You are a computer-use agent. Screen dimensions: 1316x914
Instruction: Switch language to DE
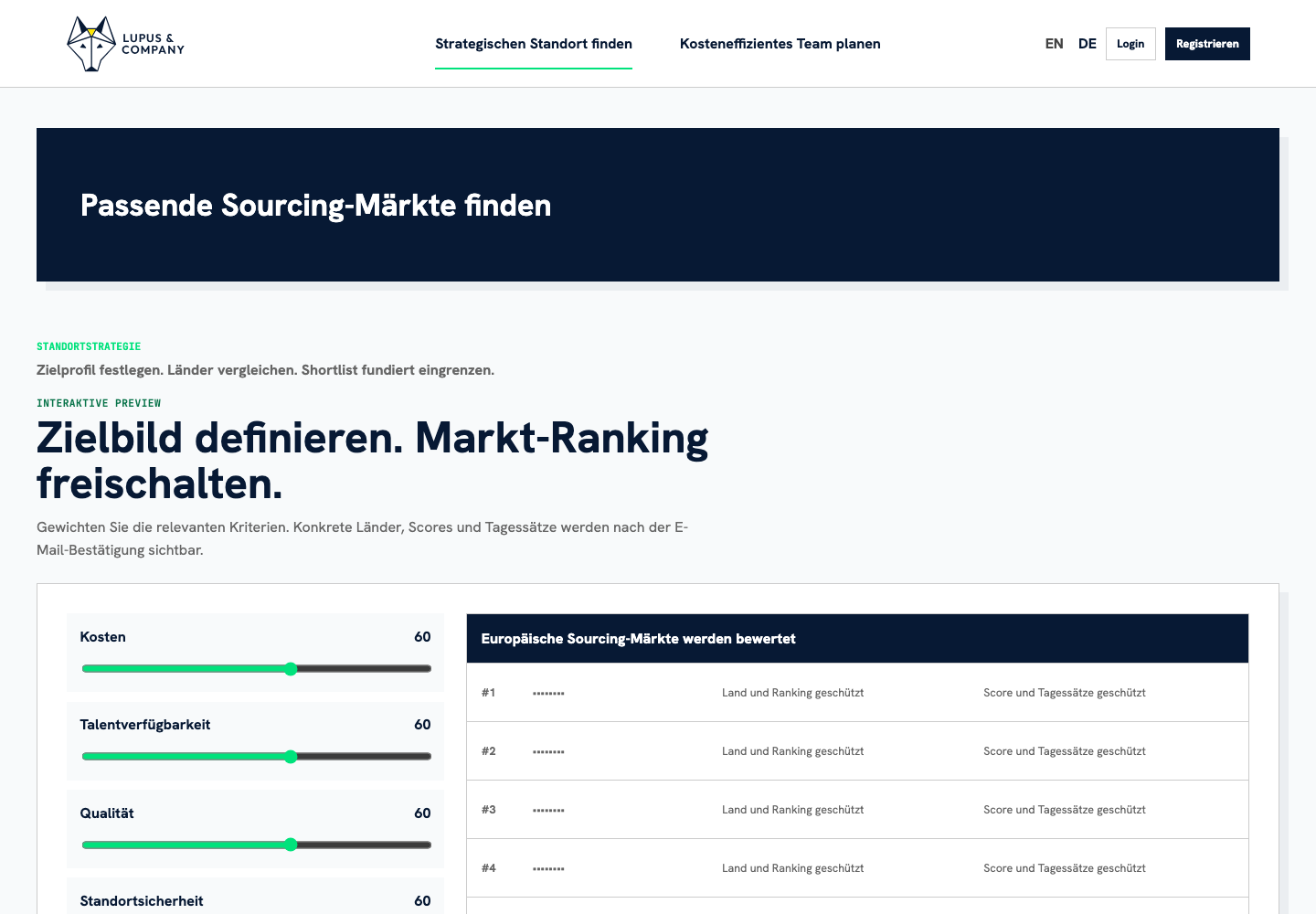click(x=1088, y=44)
